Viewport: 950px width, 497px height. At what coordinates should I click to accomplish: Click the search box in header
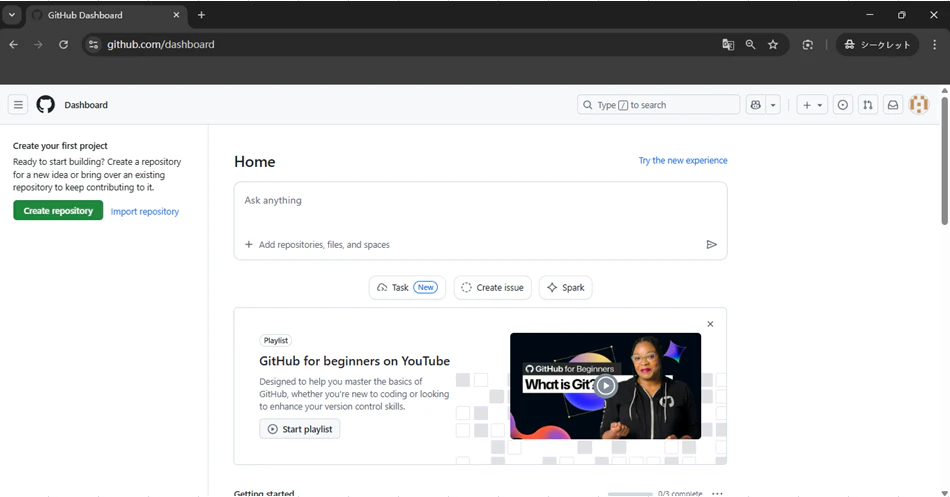[x=659, y=105]
